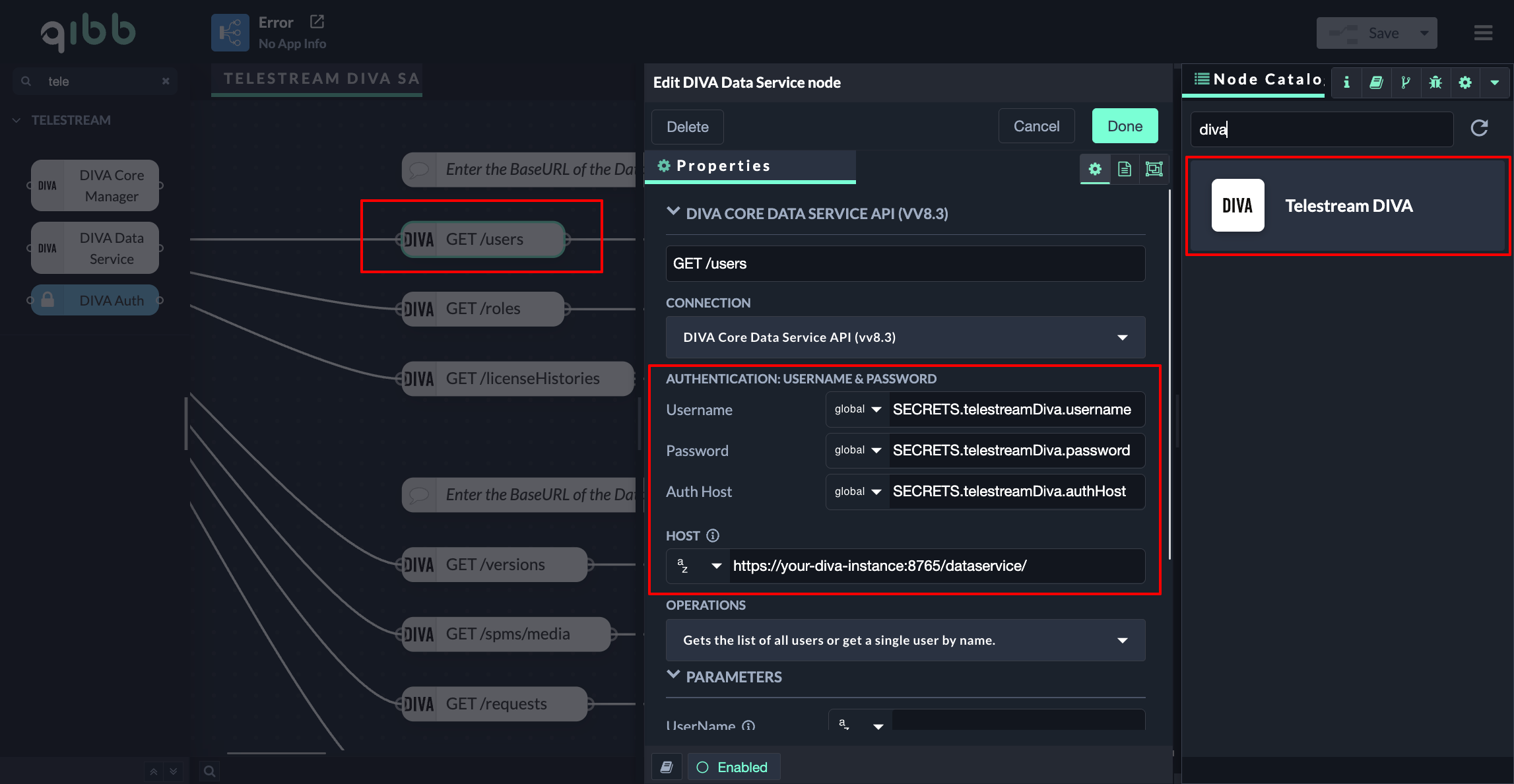Change Username type from global

pos(857,409)
